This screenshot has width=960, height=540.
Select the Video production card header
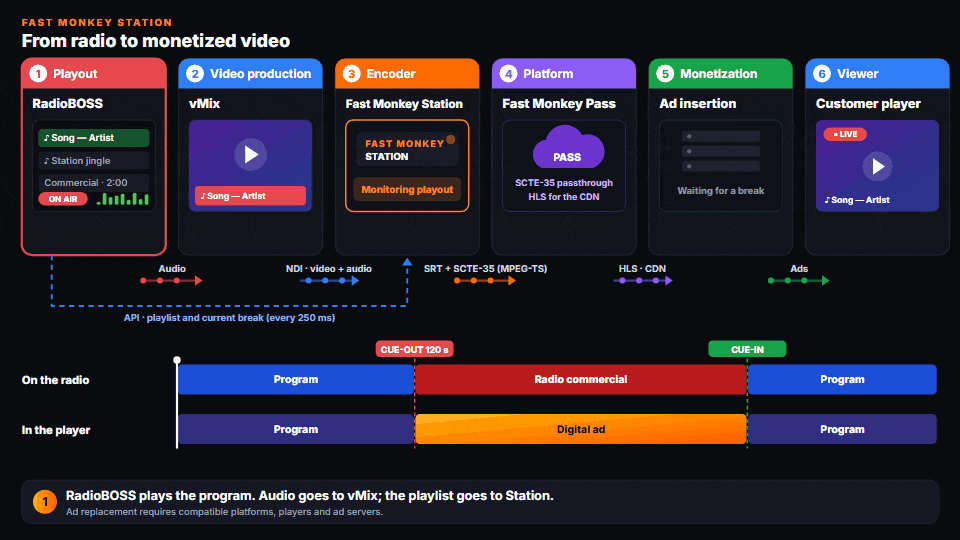click(x=250, y=73)
